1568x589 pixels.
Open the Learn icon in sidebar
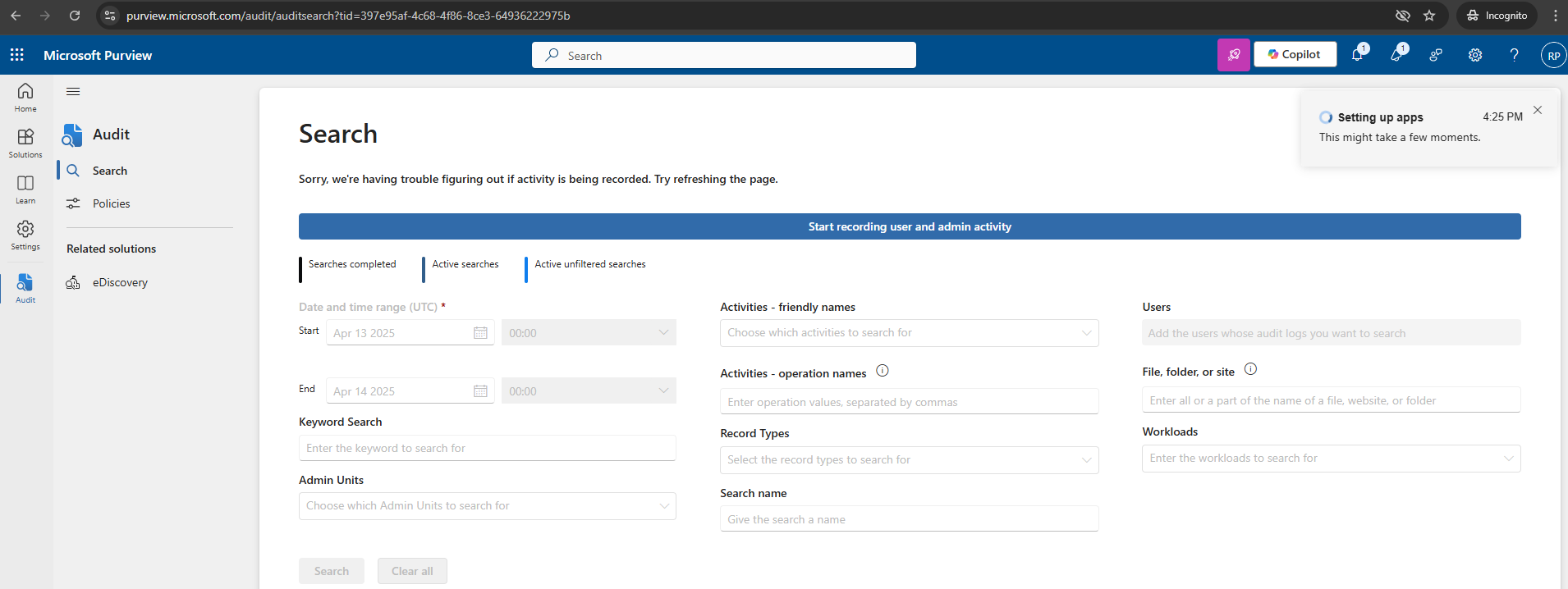25,189
